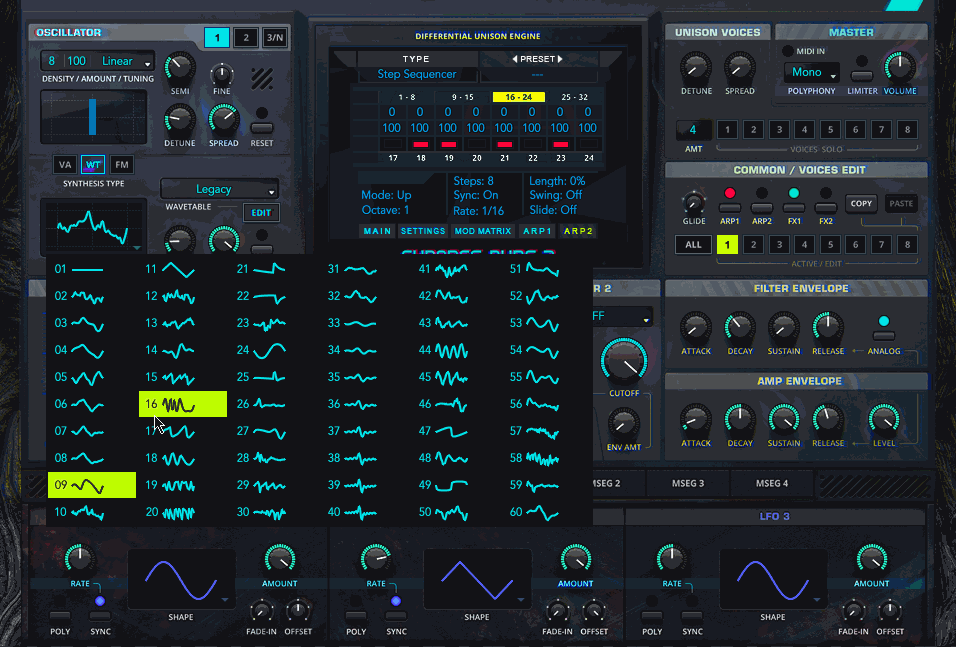Click the next preset arrow
The image size is (956, 647).
point(561,59)
